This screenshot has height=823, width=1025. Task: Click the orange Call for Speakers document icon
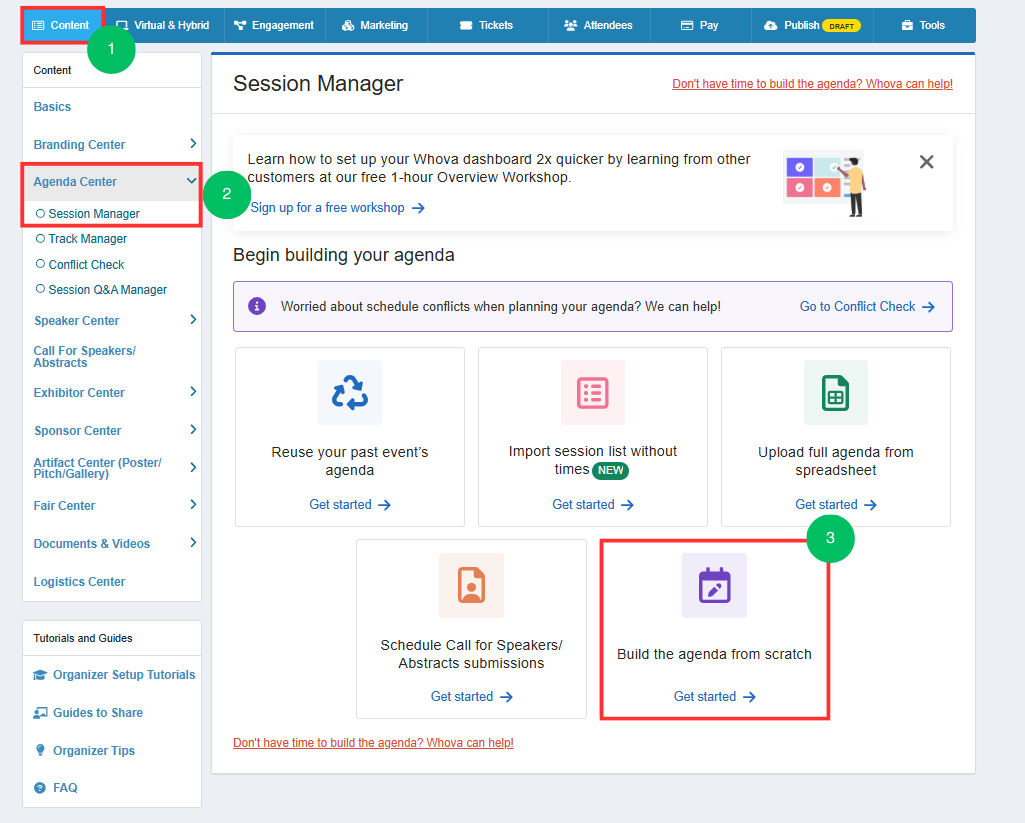click(x=471, y=585)
